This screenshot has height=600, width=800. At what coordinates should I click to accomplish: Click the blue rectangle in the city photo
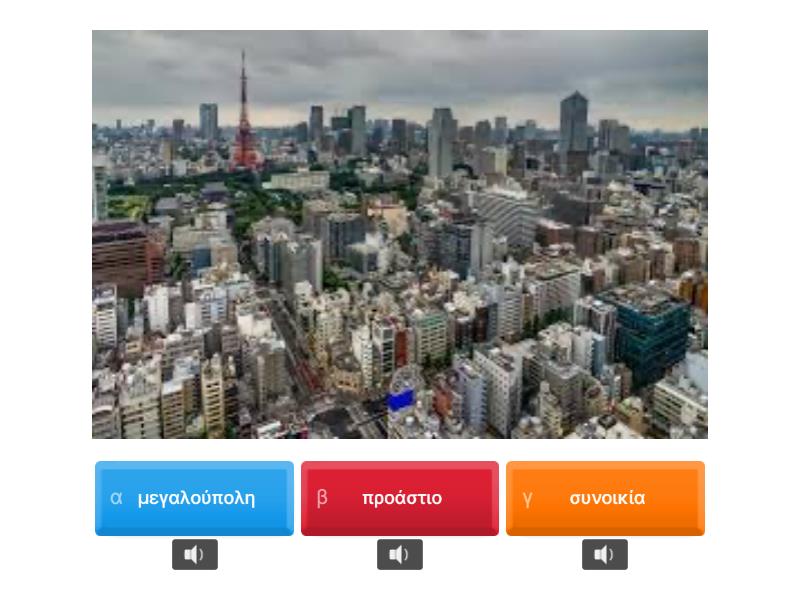point(400,399)
